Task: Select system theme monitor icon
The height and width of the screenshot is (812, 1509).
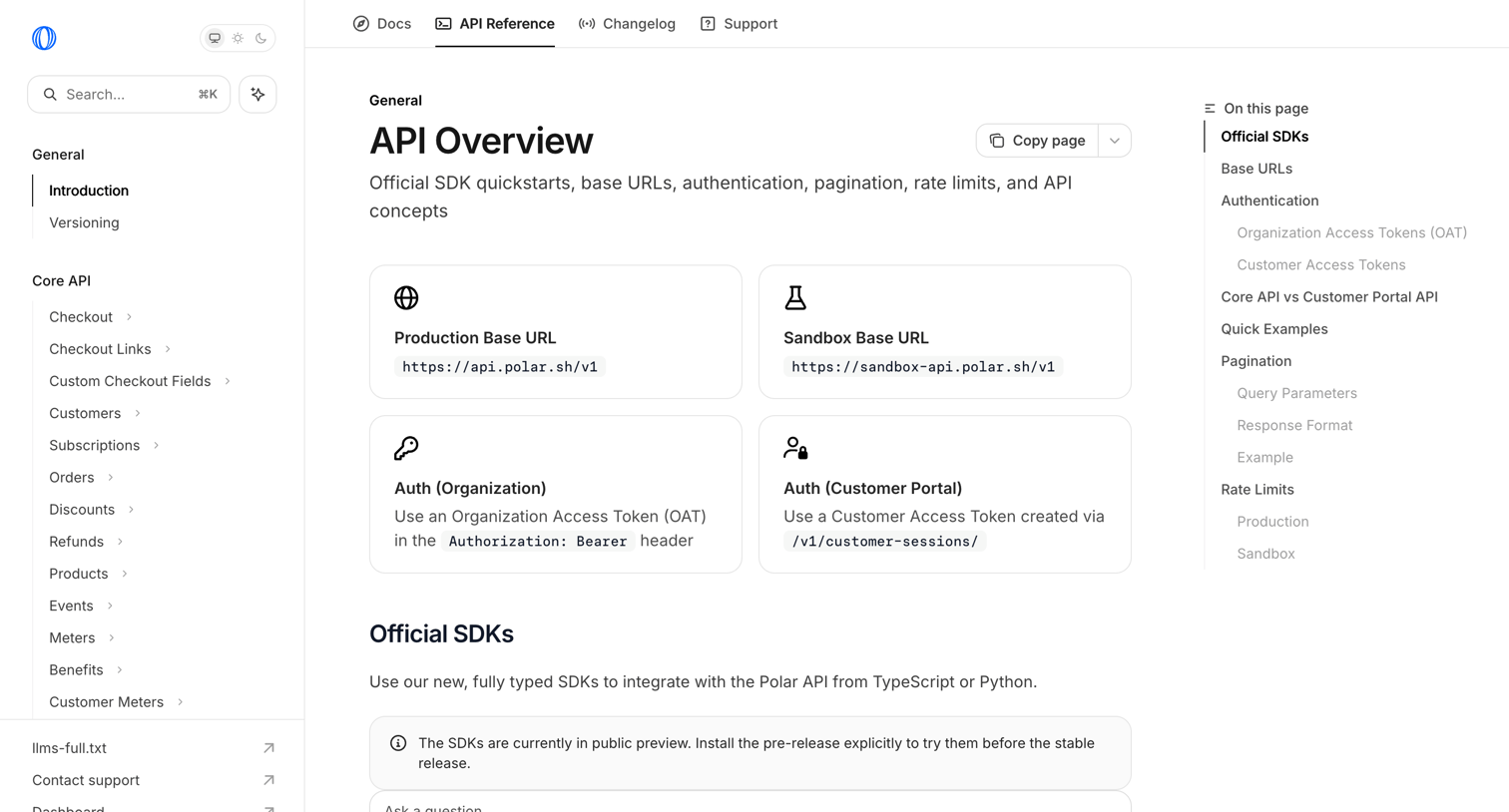Action: [215, 38]
